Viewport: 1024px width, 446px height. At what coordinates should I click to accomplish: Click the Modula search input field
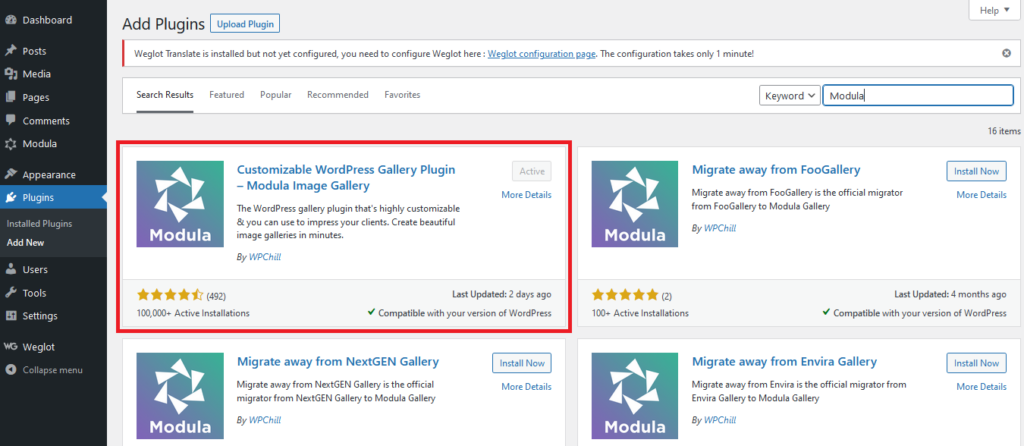[x=917, y=96]
